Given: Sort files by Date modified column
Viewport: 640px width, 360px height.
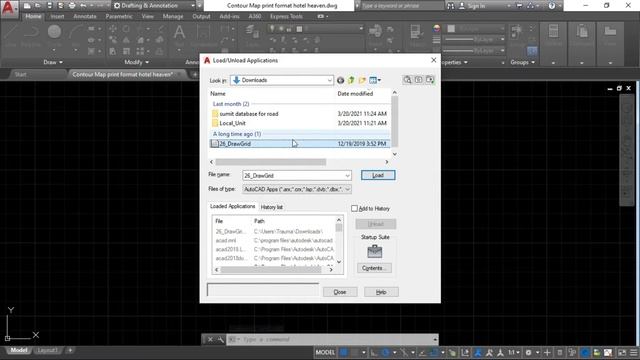Looking at the screenshot, I should pos(355,94).
